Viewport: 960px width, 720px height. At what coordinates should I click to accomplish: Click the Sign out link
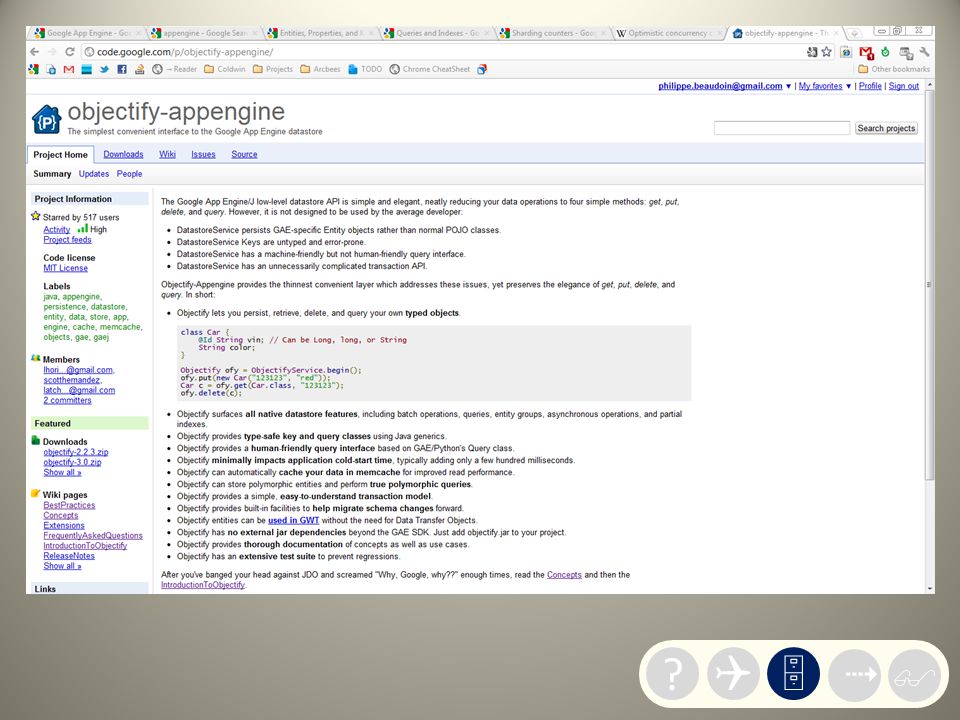coord(904,86)
